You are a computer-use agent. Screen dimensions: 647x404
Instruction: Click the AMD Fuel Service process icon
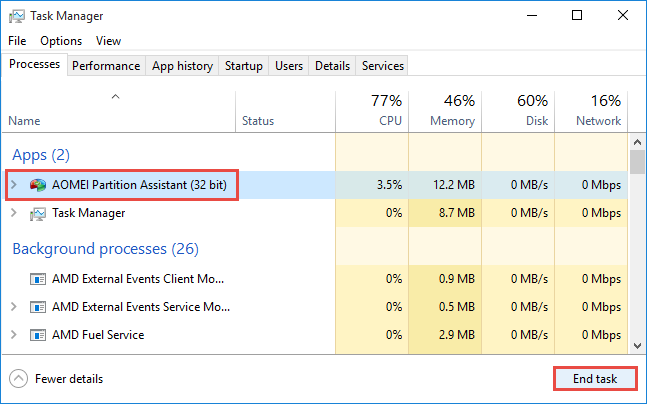[38, 335]
